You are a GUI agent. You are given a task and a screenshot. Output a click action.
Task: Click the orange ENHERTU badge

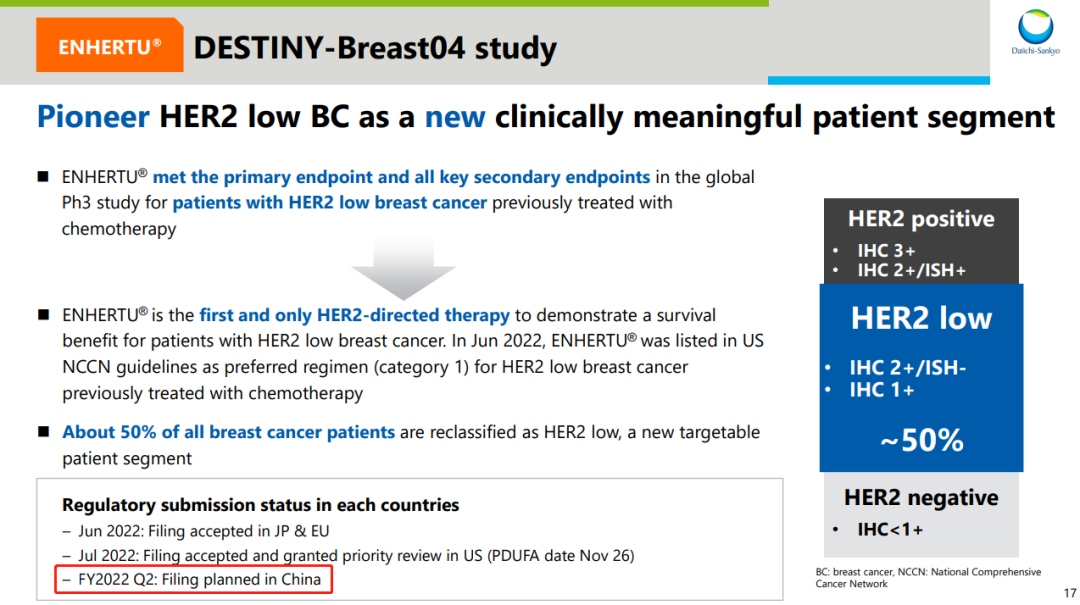[x=110, y=45]
